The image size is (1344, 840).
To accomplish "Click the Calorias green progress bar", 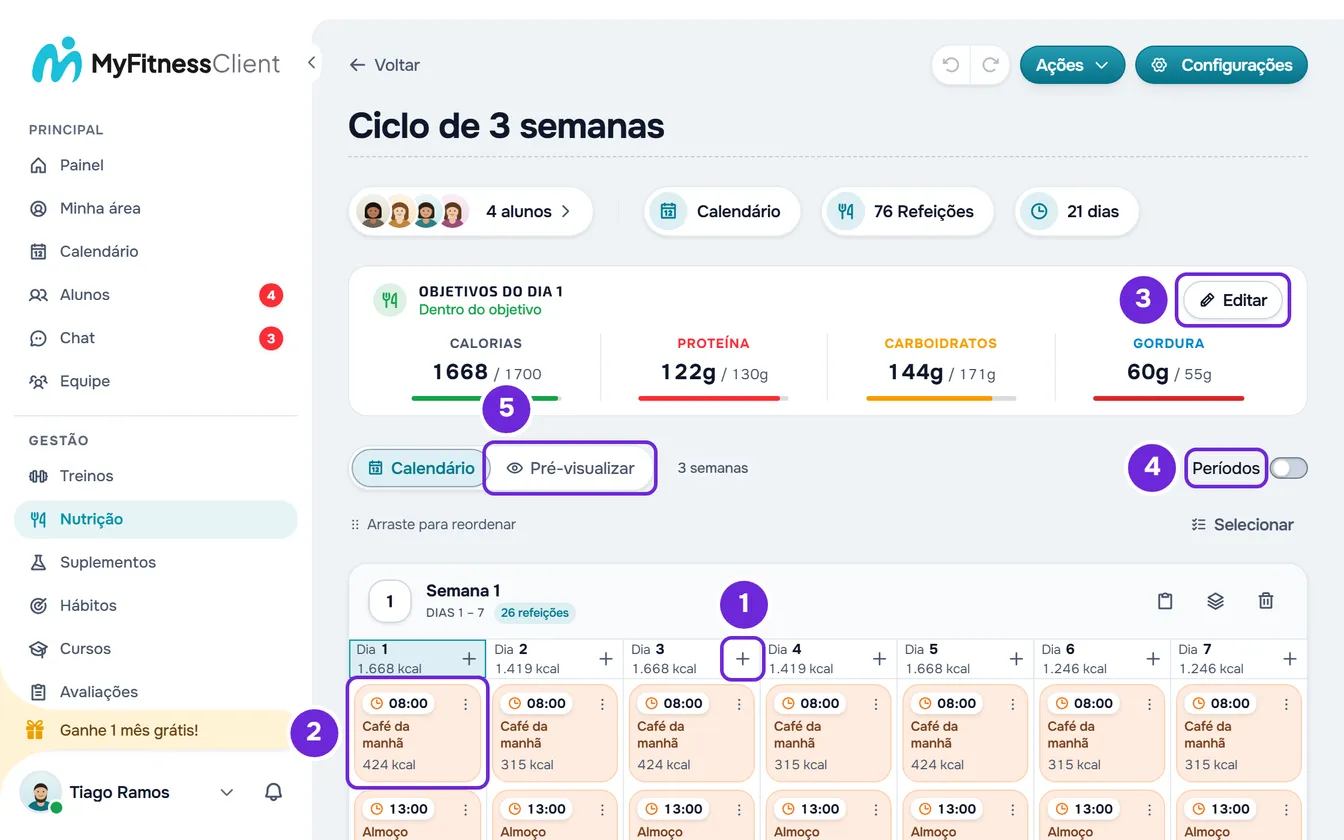I will click(x=486, y=398).
